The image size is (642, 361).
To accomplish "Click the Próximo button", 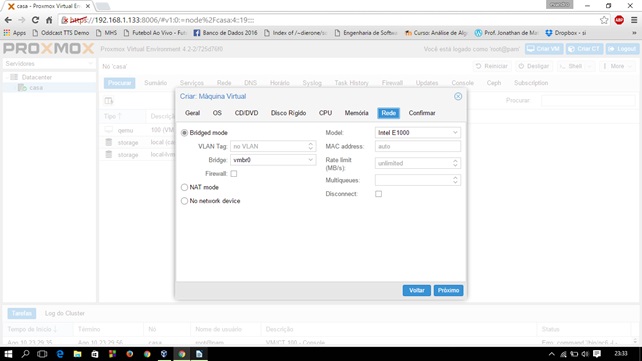I will pos(448,290).
